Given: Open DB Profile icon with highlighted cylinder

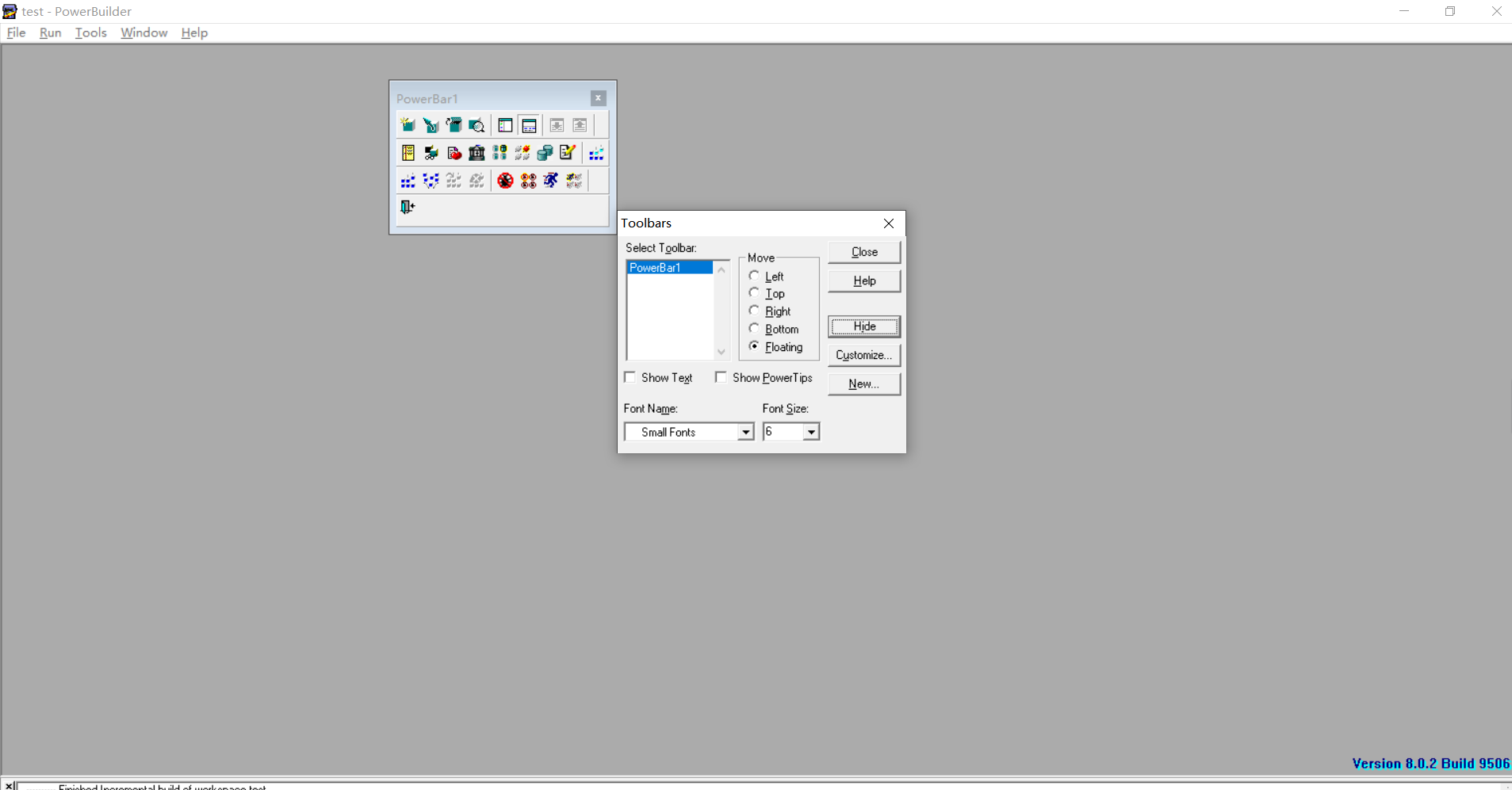Looking at the screenshot, I should point(500,153).
